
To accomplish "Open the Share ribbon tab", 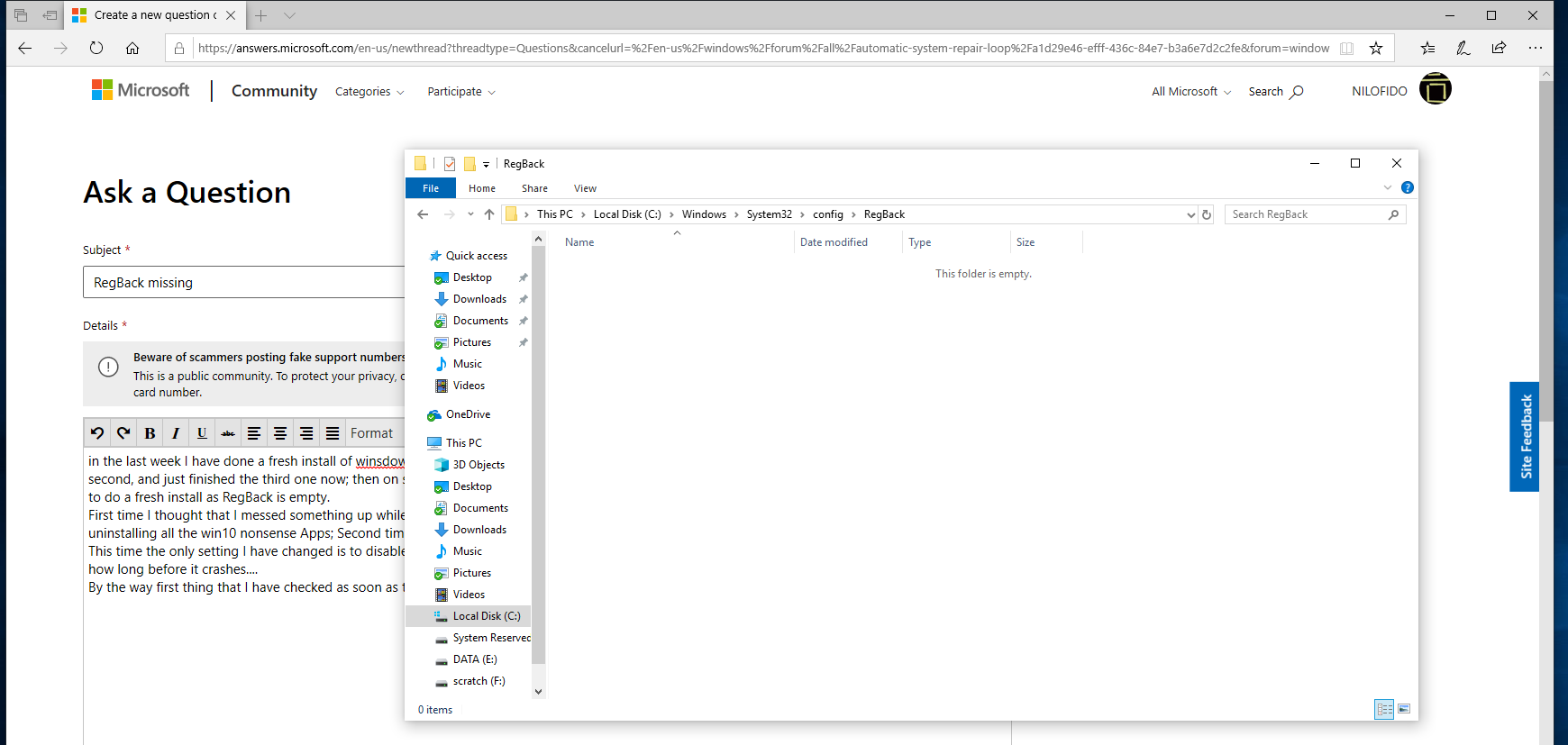I will (x=534, y=188).
